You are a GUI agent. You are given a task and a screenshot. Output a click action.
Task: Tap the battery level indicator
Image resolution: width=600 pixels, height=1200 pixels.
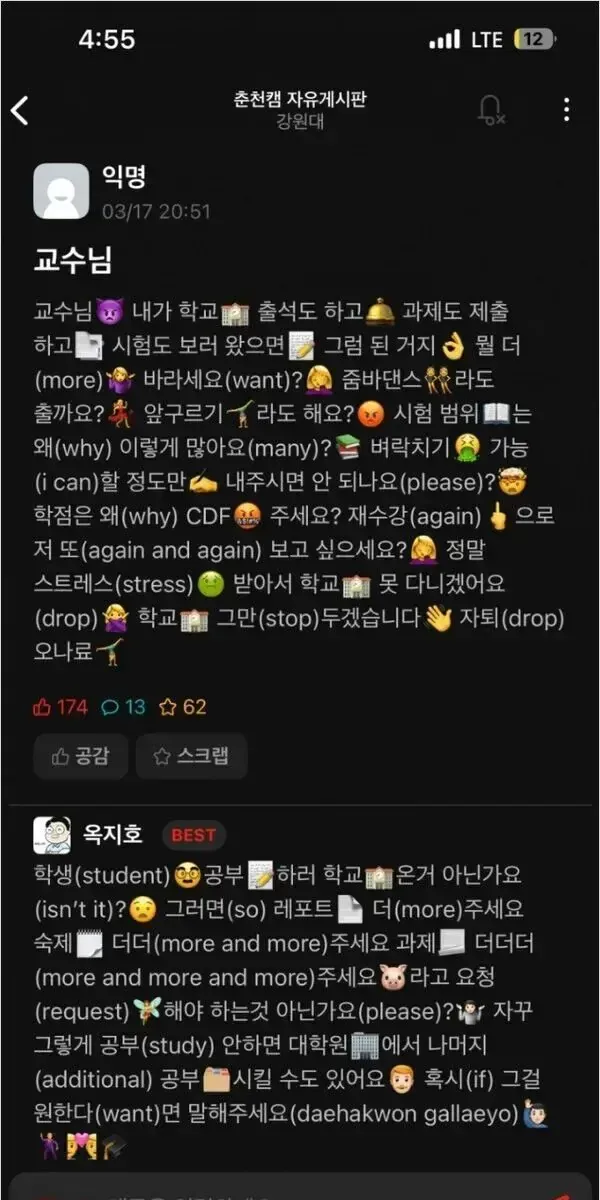(x=533, y=40)
